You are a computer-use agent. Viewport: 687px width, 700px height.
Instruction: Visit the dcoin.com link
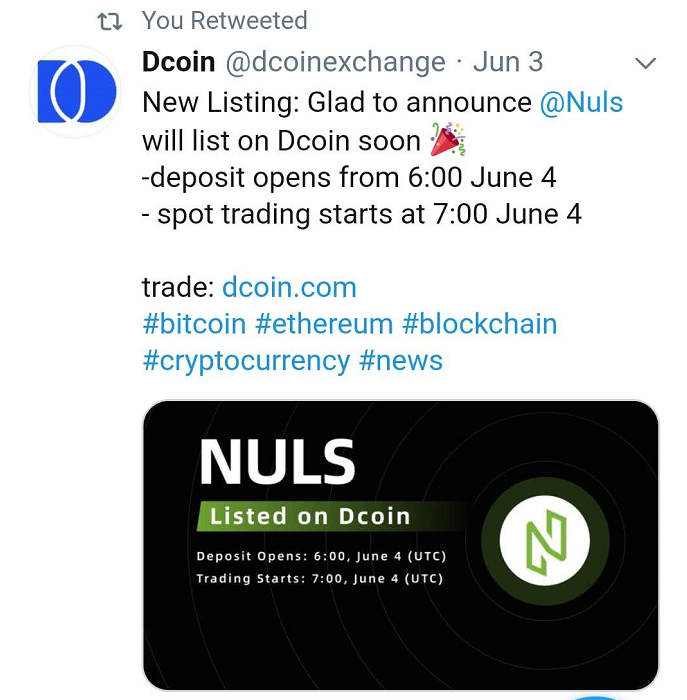point(289,287)
